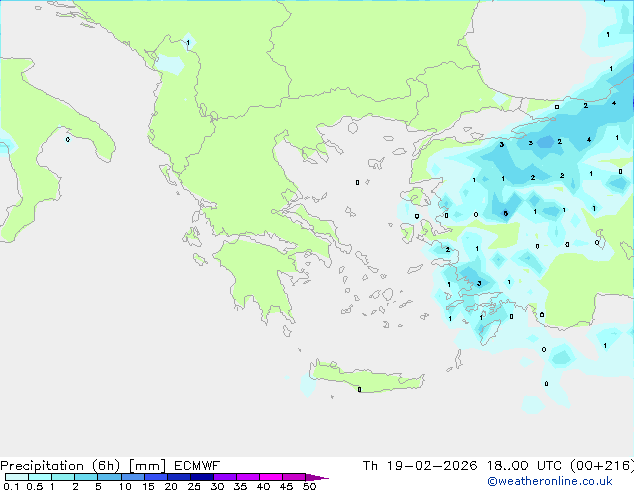Click the '0' value in northern Aegean Sea
The height and width of the screenshot is (490, 634).
[357, 183]
